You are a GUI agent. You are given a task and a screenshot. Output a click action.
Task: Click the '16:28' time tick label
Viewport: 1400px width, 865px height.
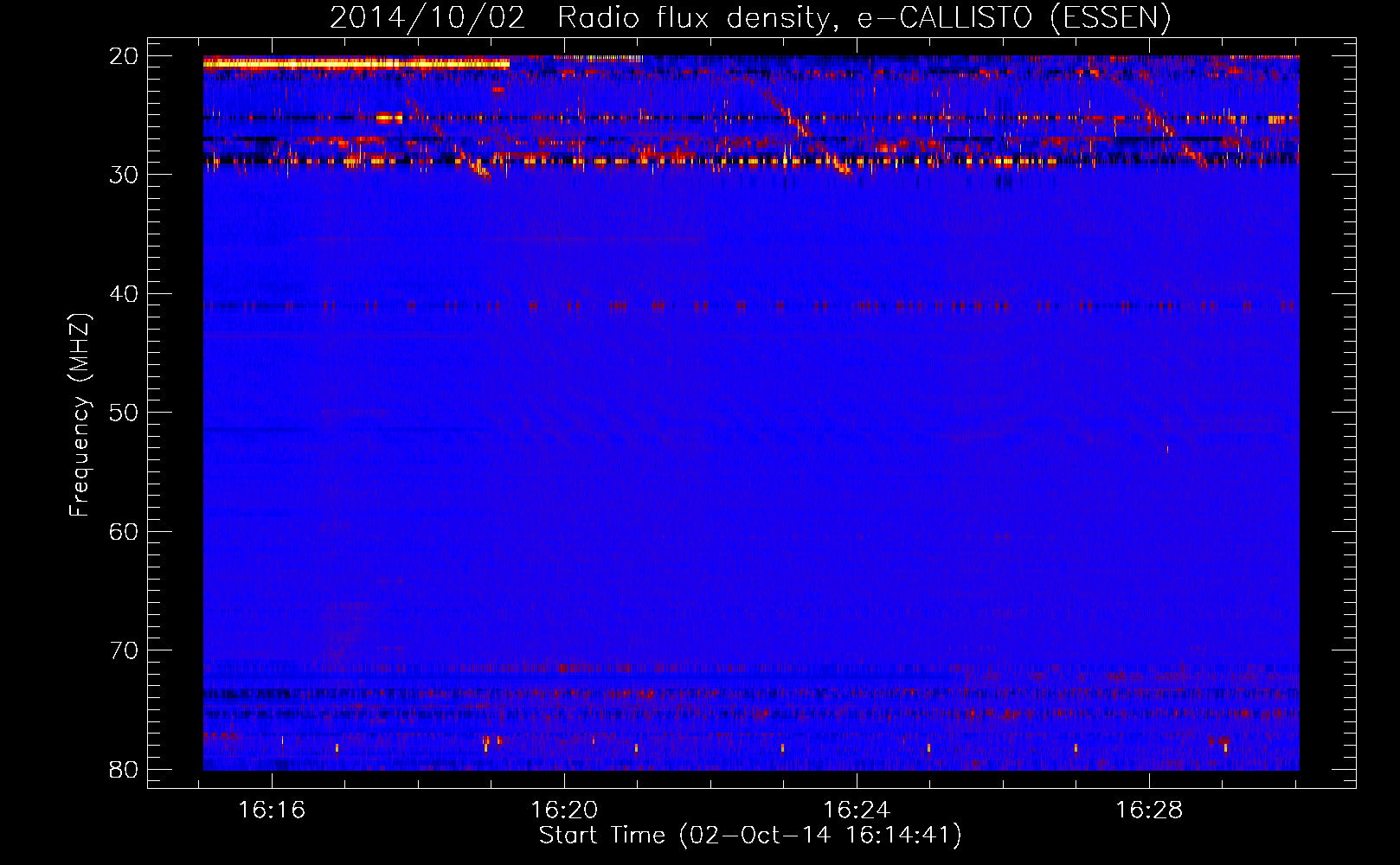point(1149,811)
